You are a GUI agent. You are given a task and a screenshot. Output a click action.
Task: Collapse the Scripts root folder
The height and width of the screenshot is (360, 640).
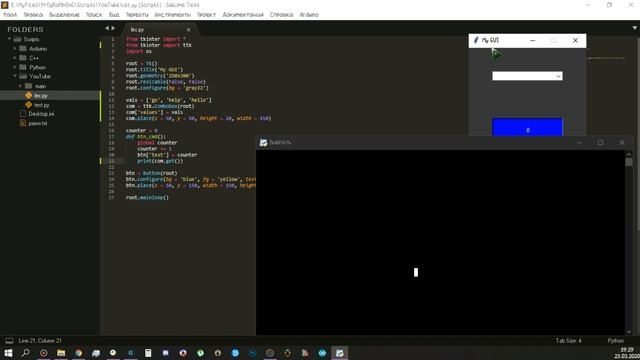[9, 39]
